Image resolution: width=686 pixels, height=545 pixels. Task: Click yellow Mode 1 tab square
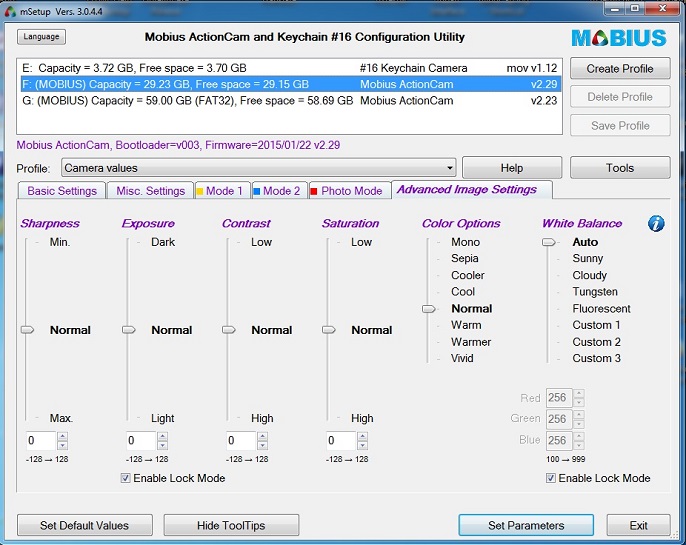coord(200,191)
